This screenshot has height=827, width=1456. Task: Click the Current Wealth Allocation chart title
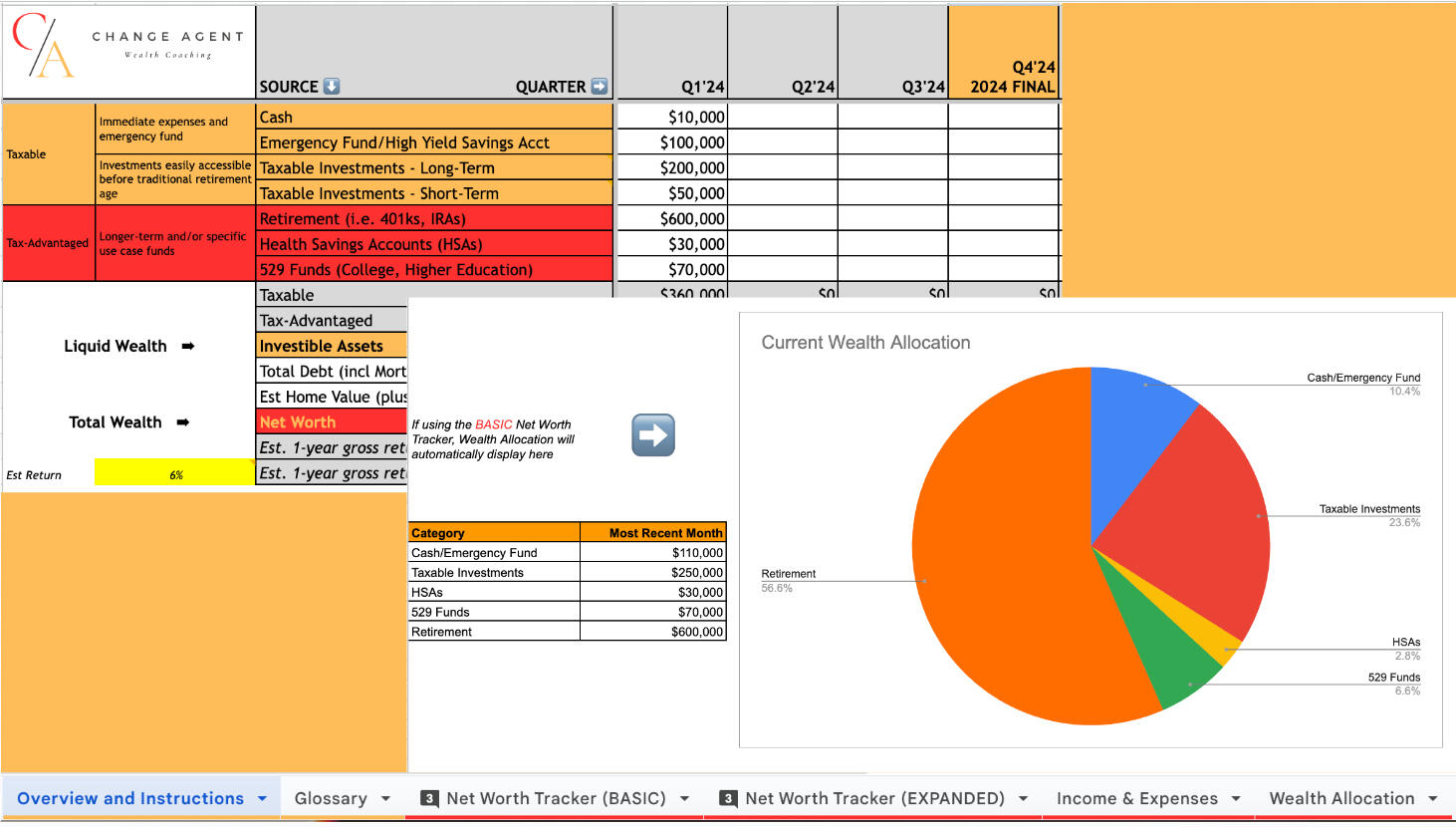point(865,343)
